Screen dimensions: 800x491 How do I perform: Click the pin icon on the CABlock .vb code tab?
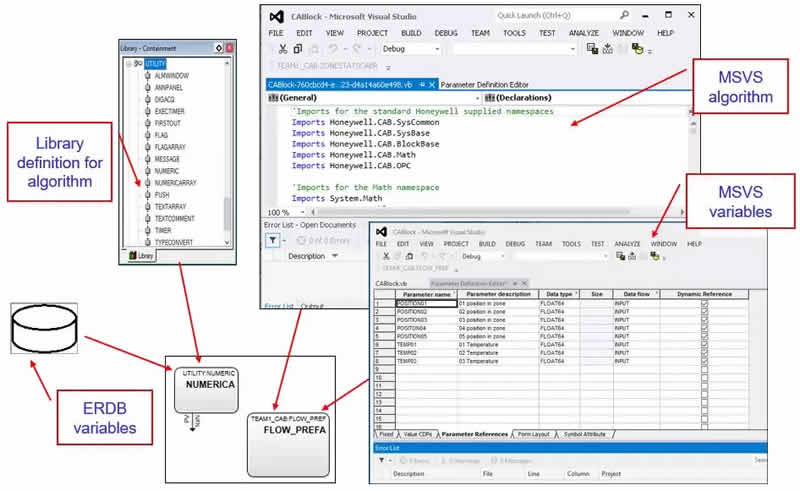[422, 85]
